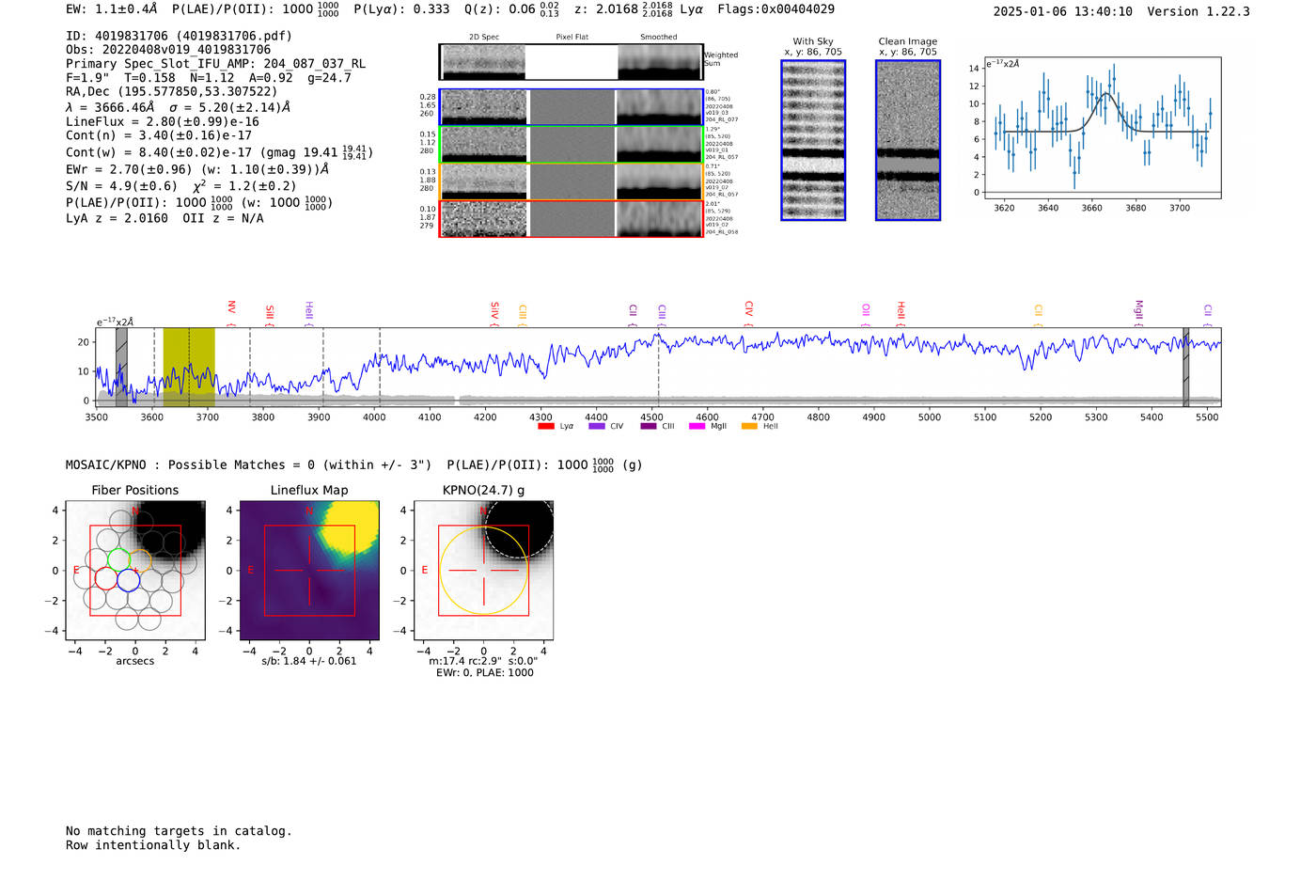The image size is (1316, 896).
Task: Click the green fiber circle in Fiber Positions
Action: click(x=118, y=559)
